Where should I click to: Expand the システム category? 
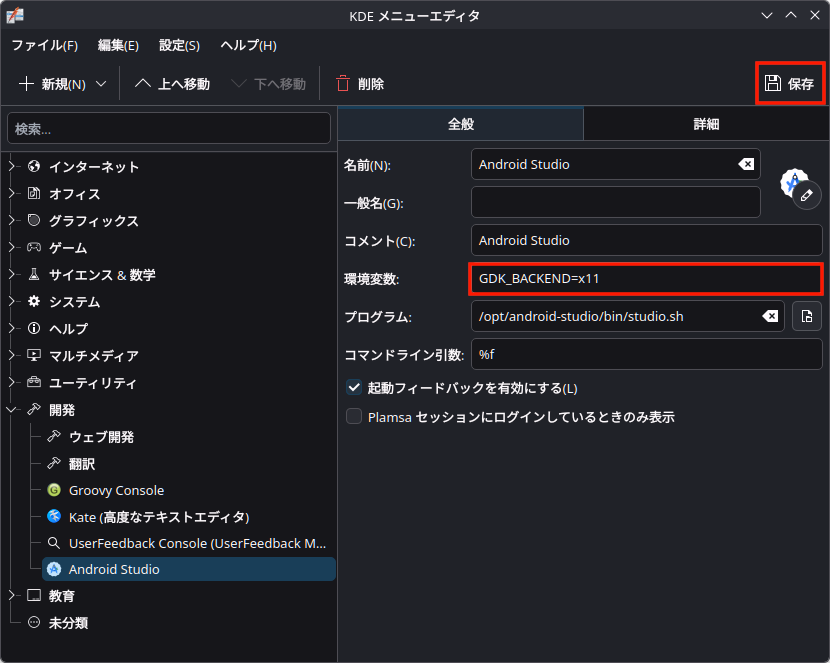[x=12, y=301]
